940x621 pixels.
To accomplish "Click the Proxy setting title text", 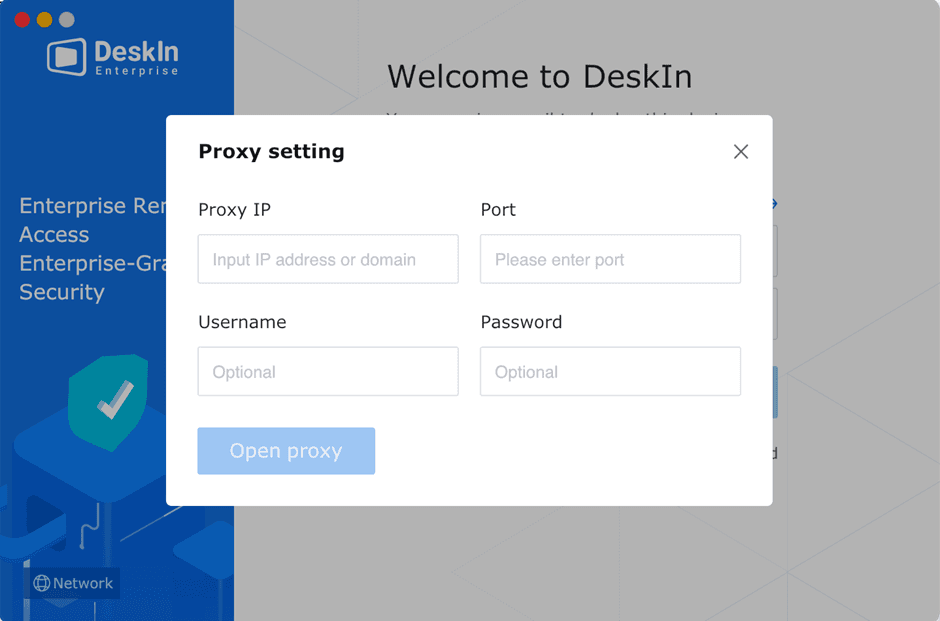I will click(x=271, y=152).
